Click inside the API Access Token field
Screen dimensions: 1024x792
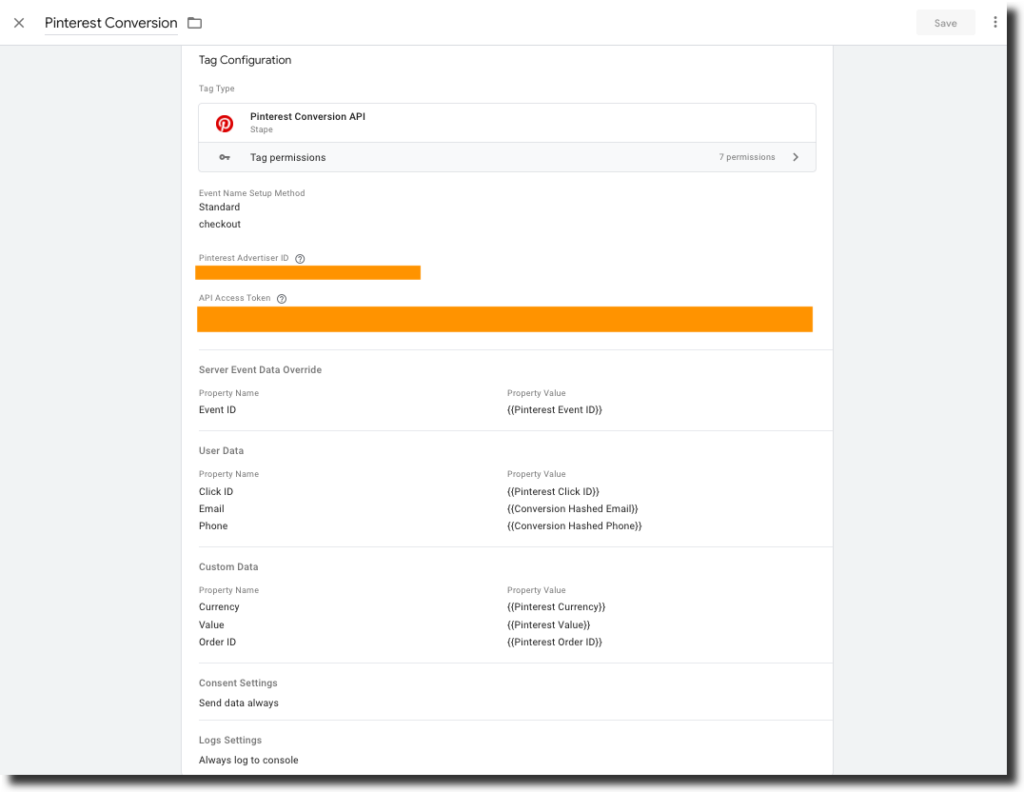[x=505, y=318]
